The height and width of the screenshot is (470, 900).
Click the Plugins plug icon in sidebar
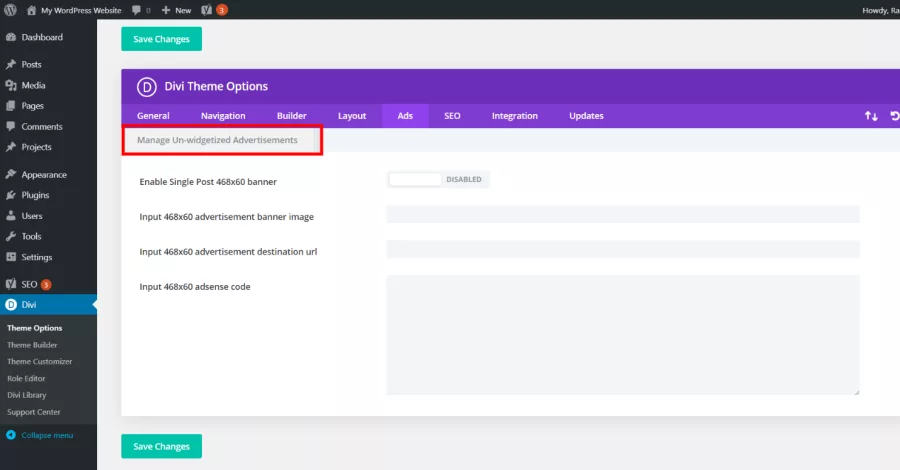[11, 195]
